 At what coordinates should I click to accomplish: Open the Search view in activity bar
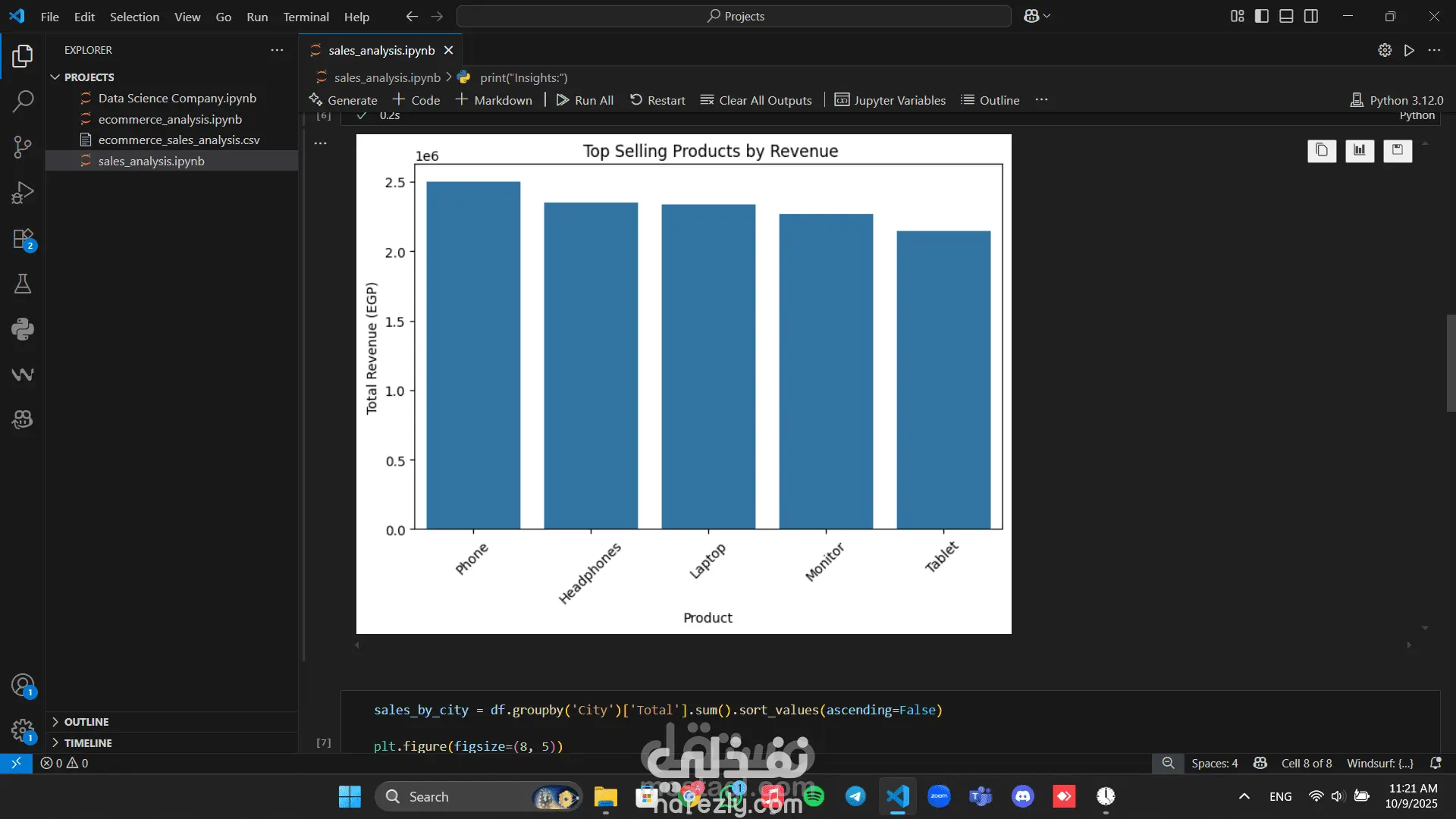tap(23, 101)
